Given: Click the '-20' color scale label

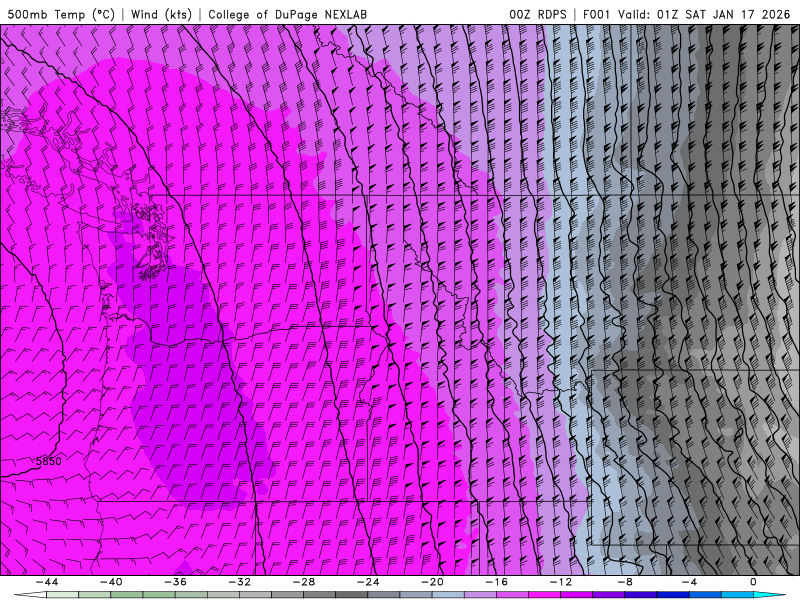Looking at the screenshot, I should tap(432, 582).
